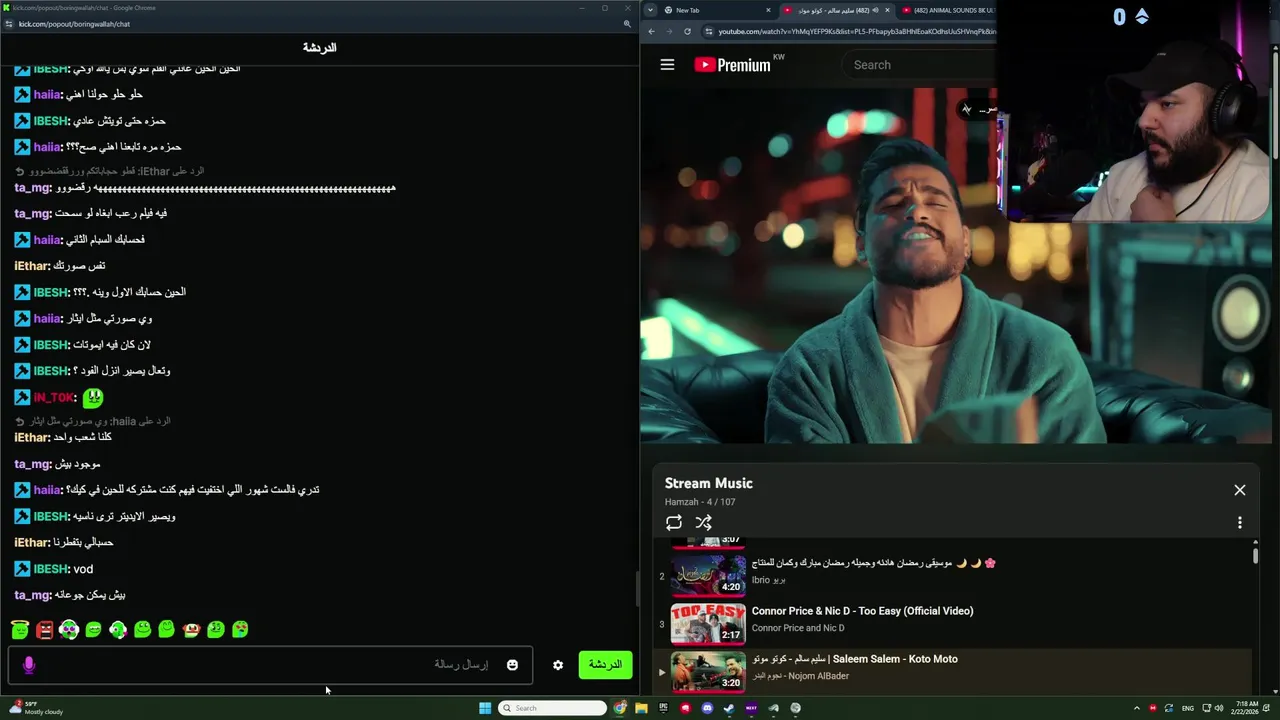Image resolution: width=1280 pixels, height=720 pixels.
Task: Open playlist more options three-dot menu
Action: click(1239, 523)
